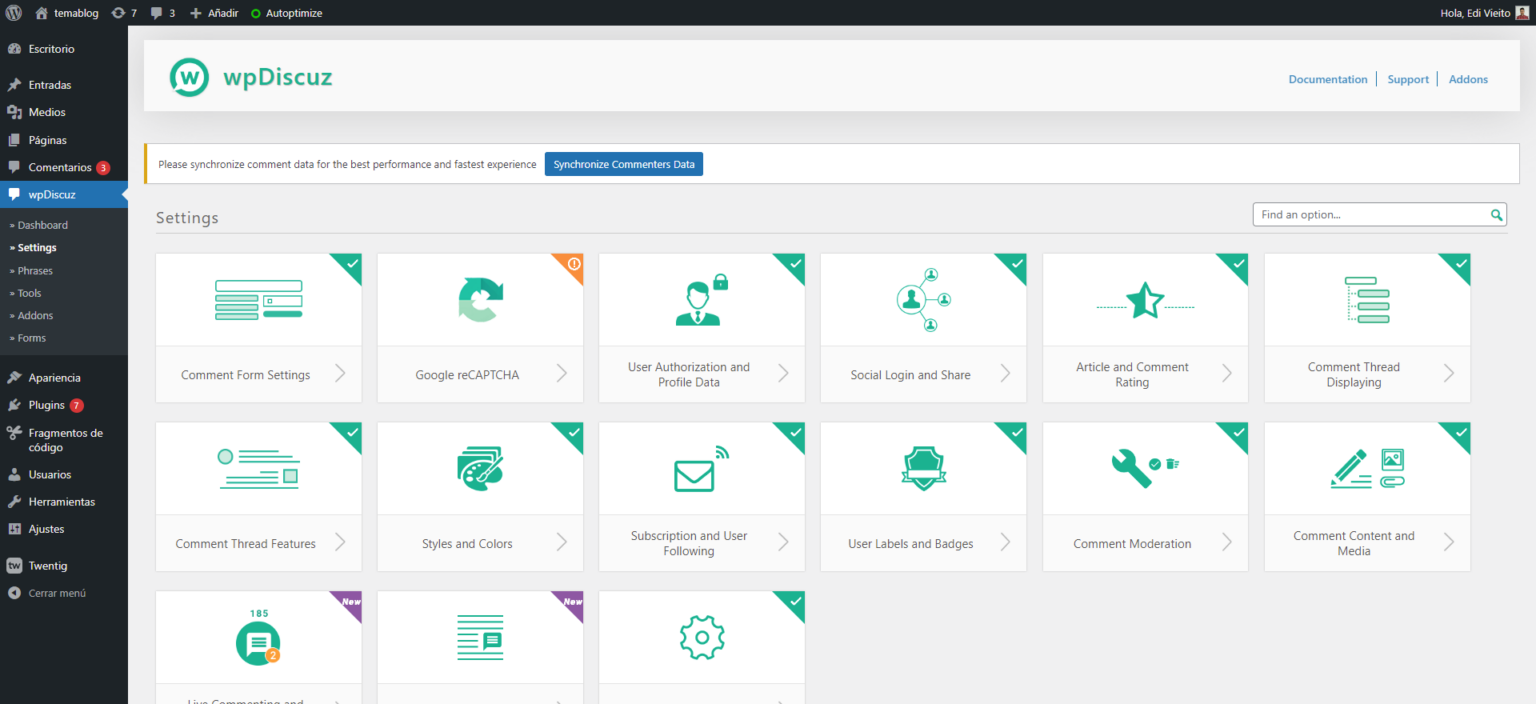The height and width of the screenshot is (704, 1536).
Task: Click the User Labels and Badges shield icon
Action: point(923,468)
